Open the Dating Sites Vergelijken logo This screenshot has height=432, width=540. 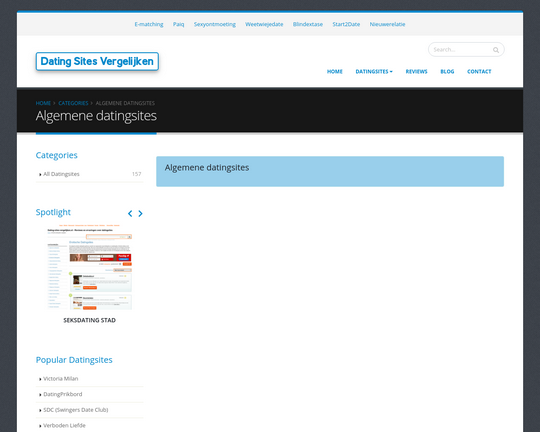point(97,61)
